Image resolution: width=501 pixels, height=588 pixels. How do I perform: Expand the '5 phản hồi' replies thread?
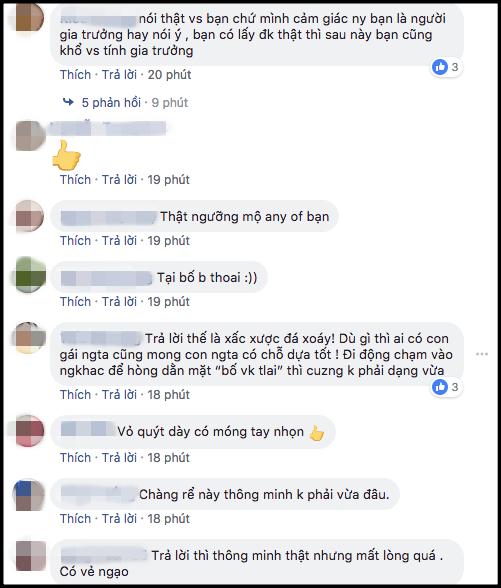pyautogui.click(x=111, y=102)
